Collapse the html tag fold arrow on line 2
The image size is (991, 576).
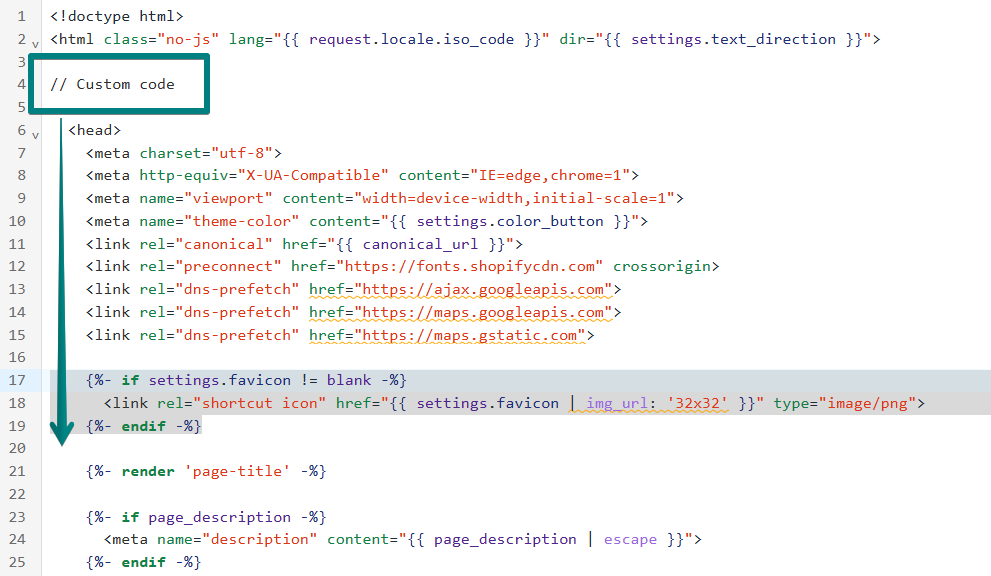coord(35,44)
